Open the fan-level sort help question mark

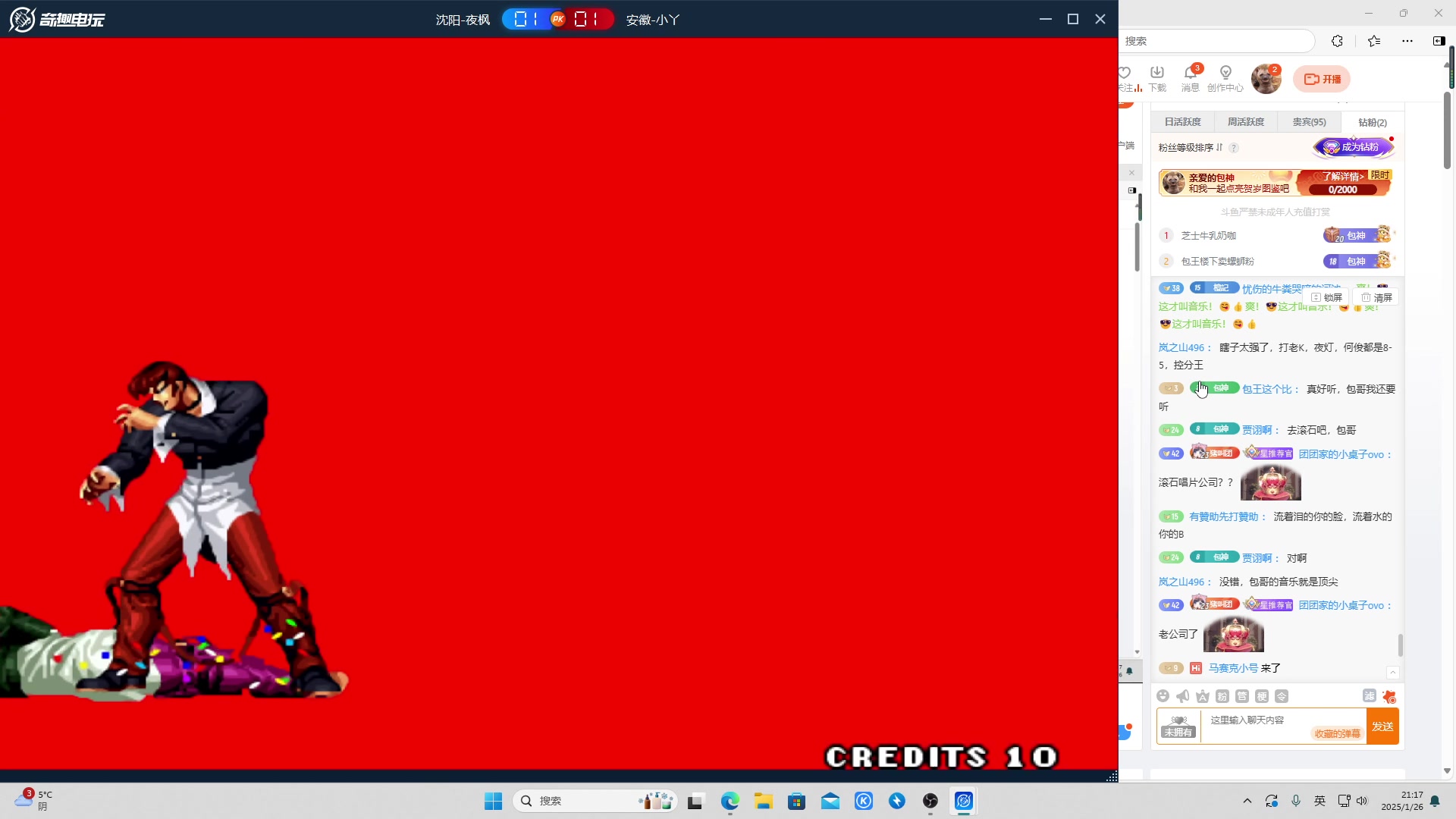click(x=1234, y=148)
